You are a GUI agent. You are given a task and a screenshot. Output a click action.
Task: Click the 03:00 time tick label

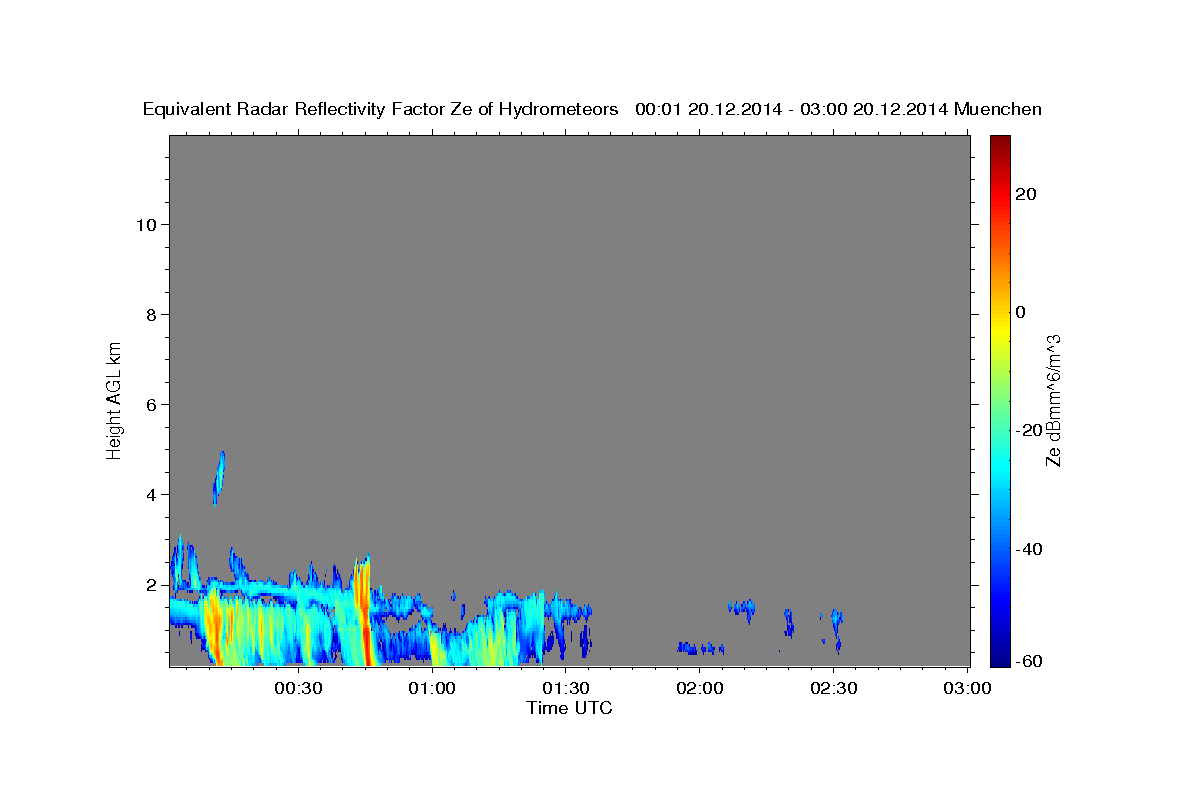pyautogui.click(x=967, y=688)
